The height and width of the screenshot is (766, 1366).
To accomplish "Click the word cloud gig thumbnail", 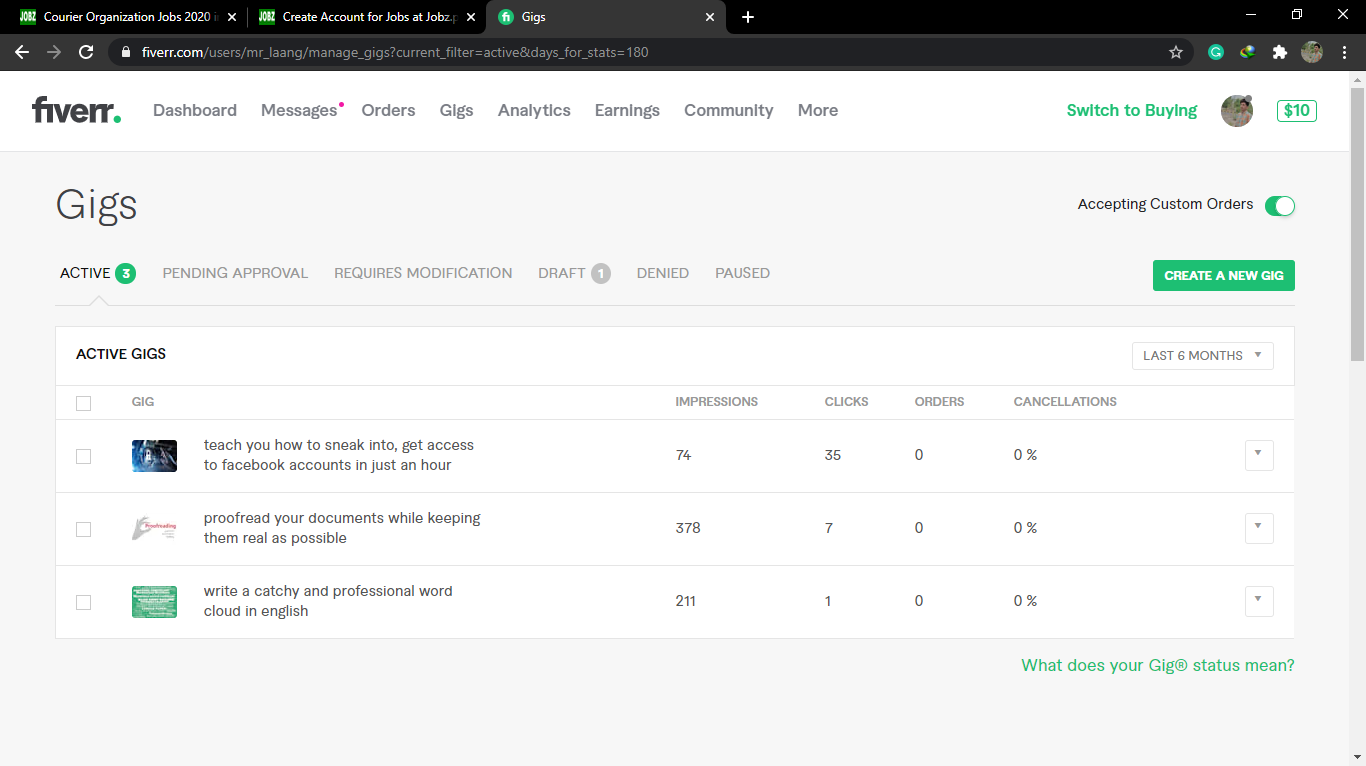I will point(154,602).
